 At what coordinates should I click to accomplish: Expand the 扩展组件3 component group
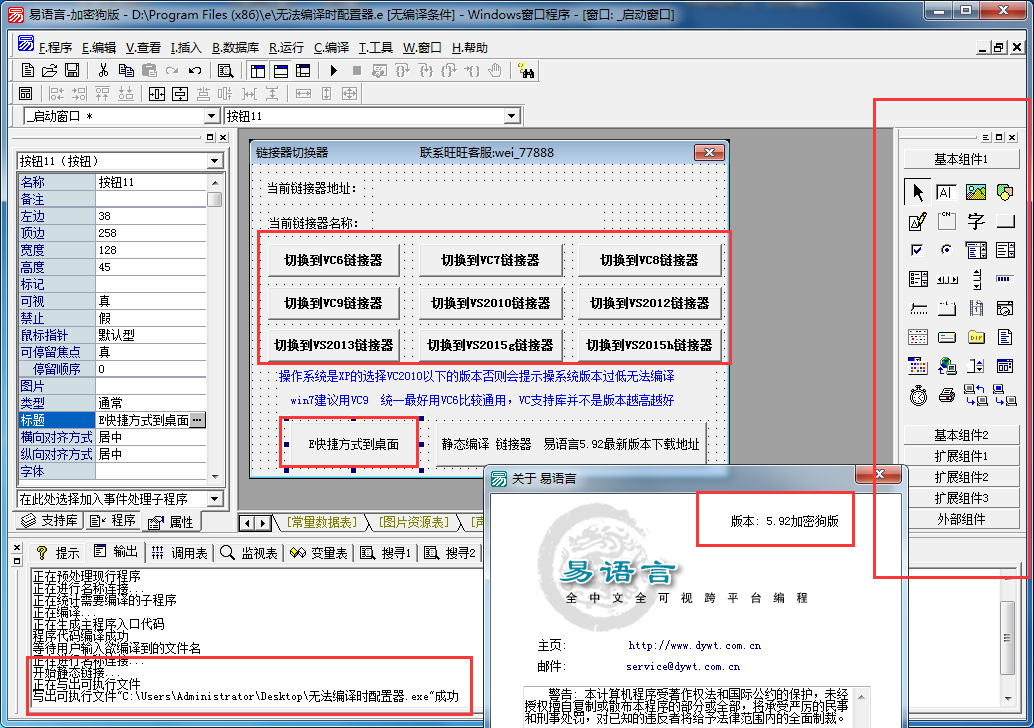[x=961, y=498]
